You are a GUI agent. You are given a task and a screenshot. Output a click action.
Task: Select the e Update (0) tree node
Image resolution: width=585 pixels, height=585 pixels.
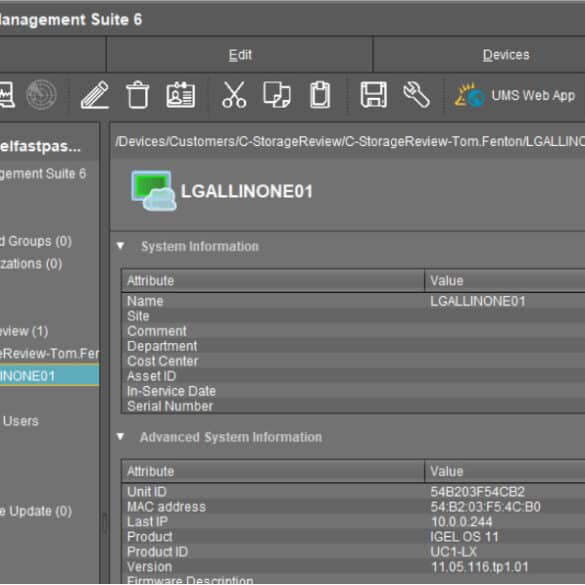(x=36, y=511)
